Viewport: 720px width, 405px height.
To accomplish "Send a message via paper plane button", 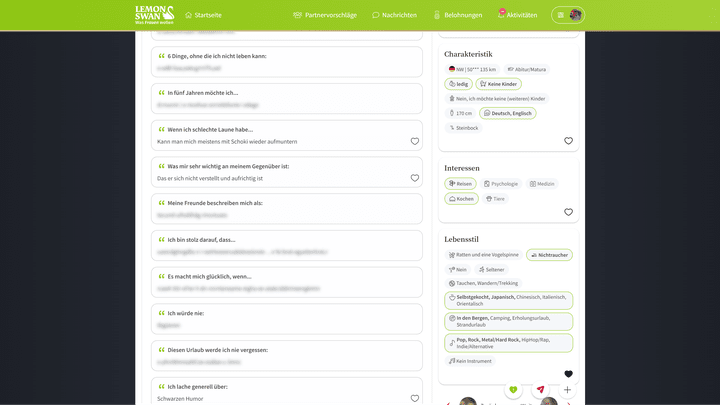I will [x=540, y=390].
